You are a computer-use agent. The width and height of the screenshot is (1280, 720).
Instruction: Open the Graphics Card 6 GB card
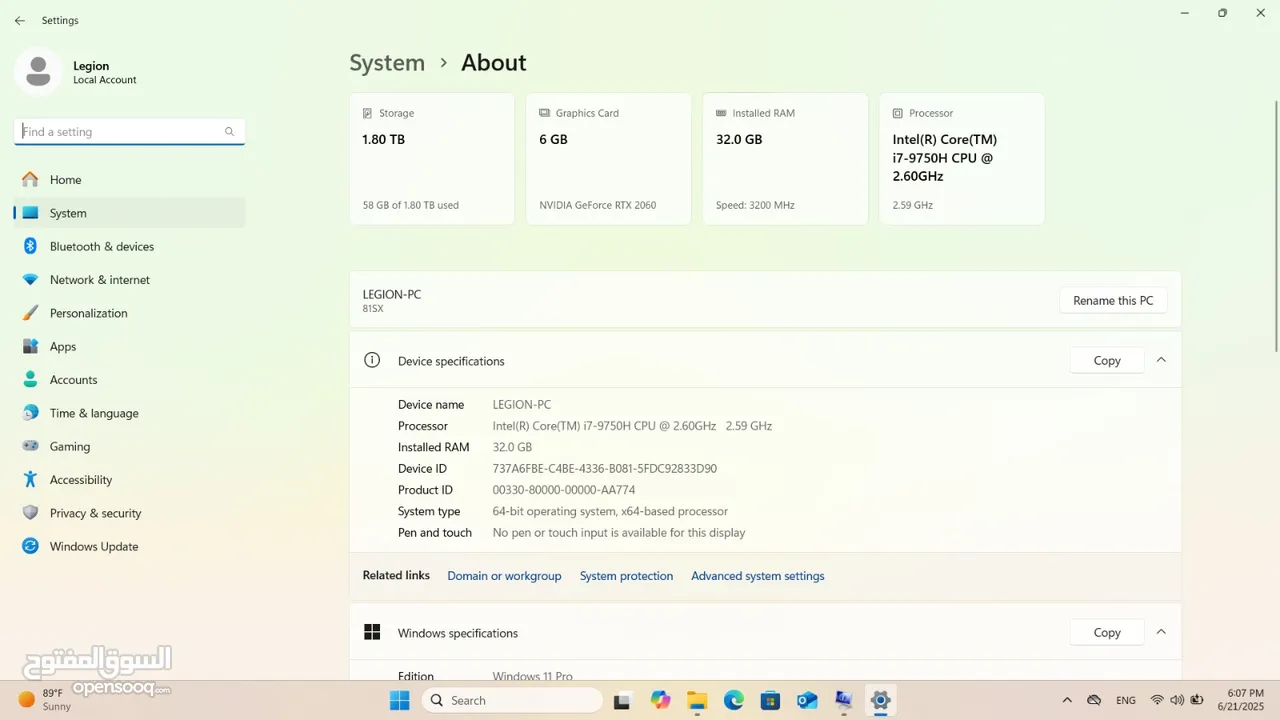[608, 159]
